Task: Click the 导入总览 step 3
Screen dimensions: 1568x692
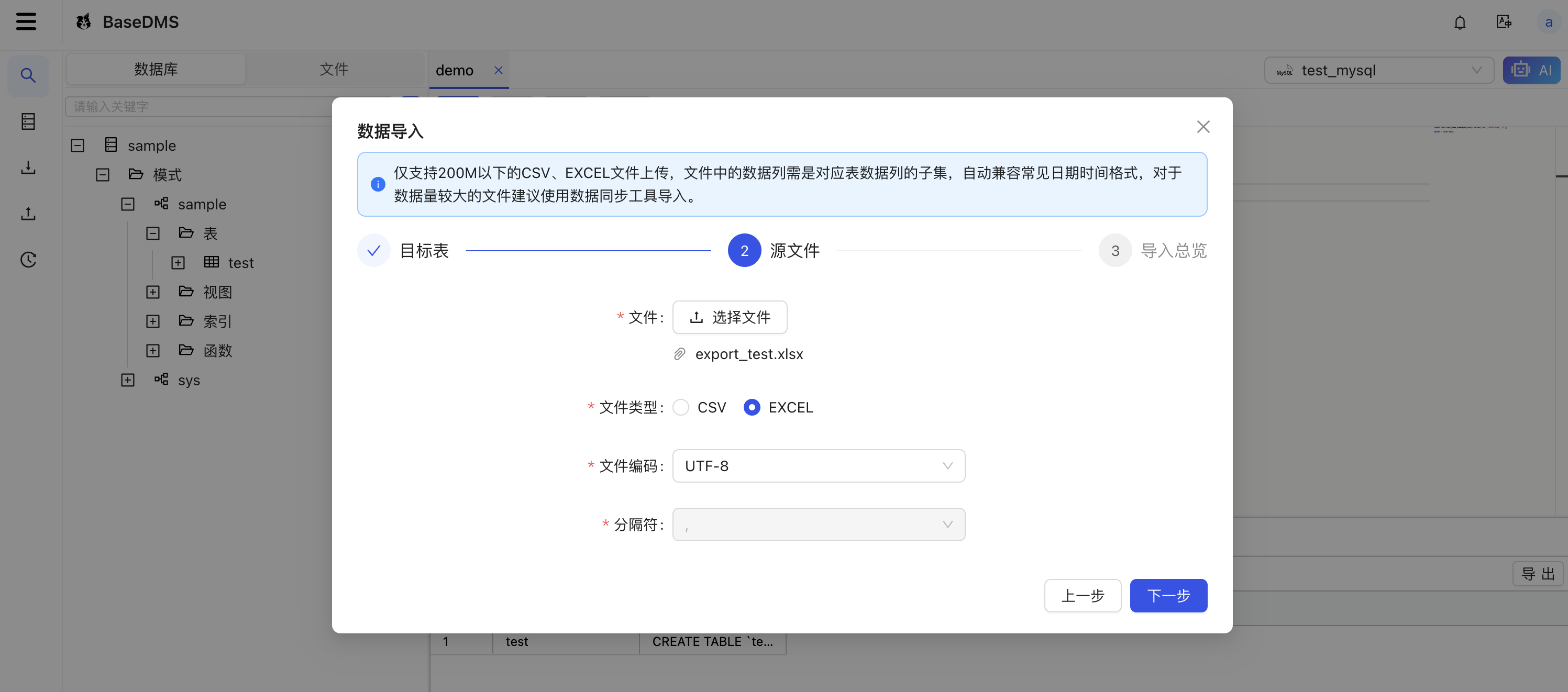Action: [1152, 250]
